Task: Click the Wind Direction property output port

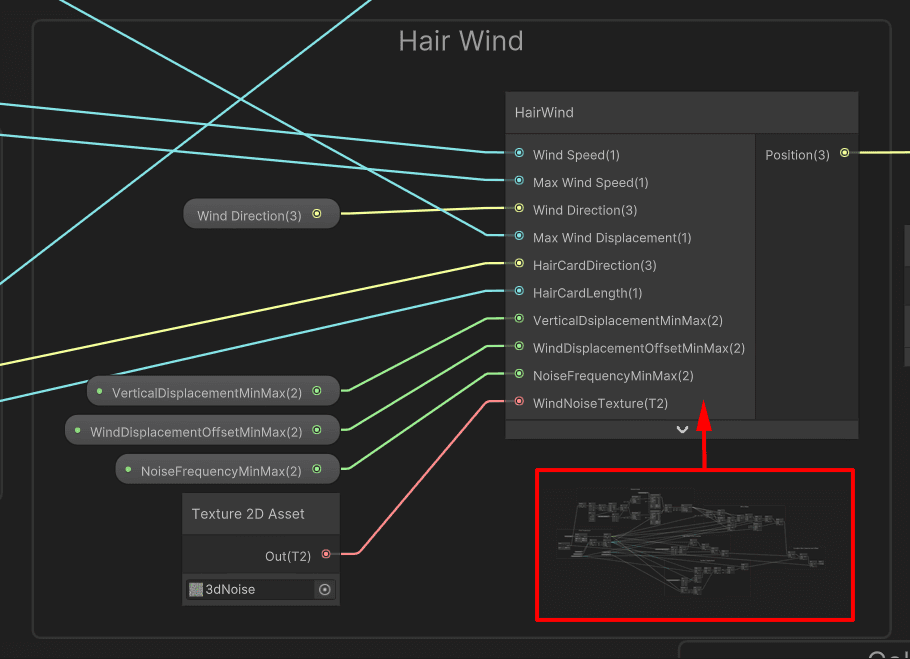Action: pos(317,214)
